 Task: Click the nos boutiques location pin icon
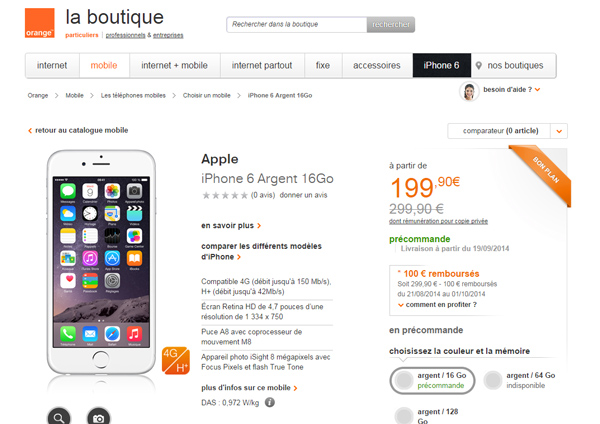pyautogui.click(x=478, y=66)
